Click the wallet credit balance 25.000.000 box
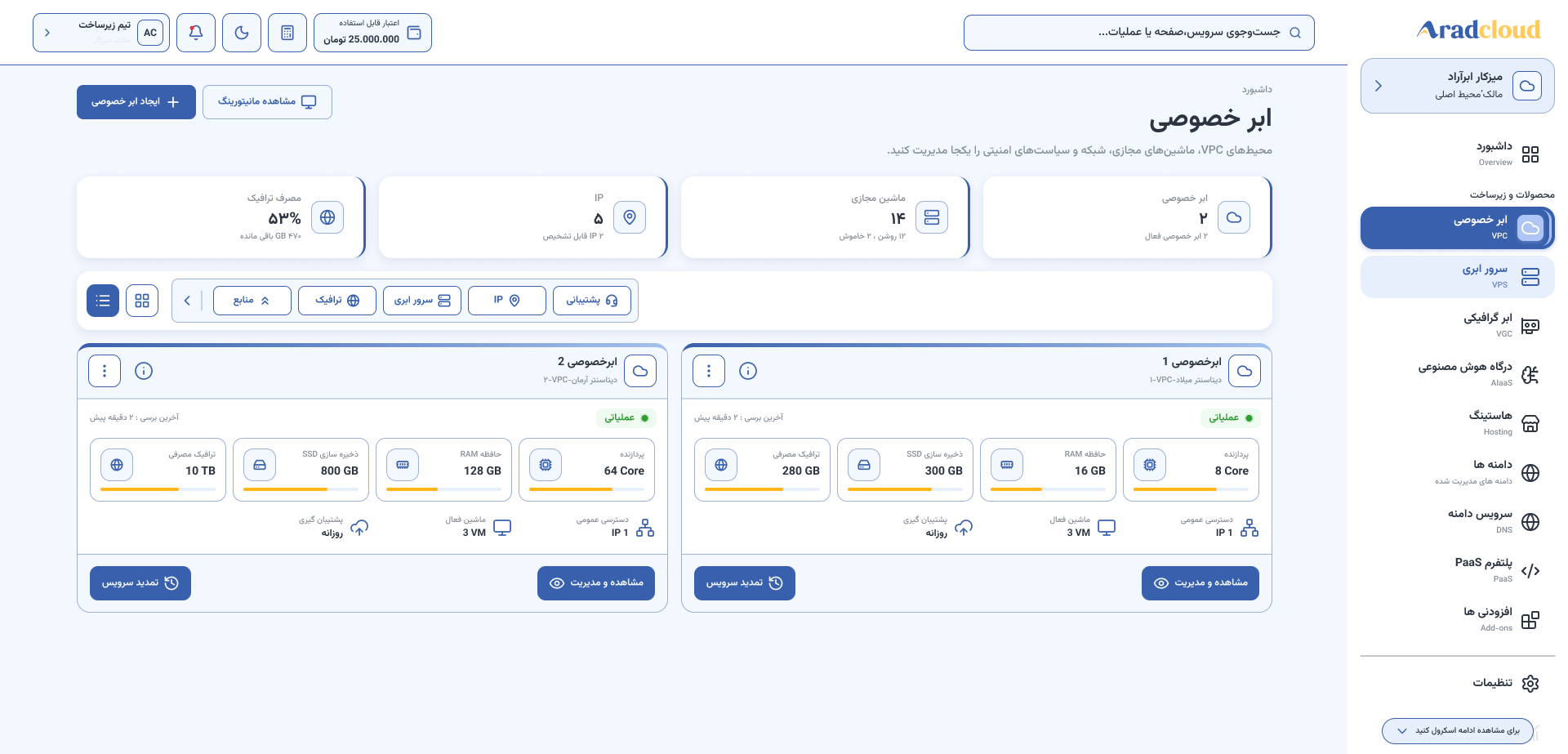This screenshot has height=754, width=1568. [x=372, y=33]
